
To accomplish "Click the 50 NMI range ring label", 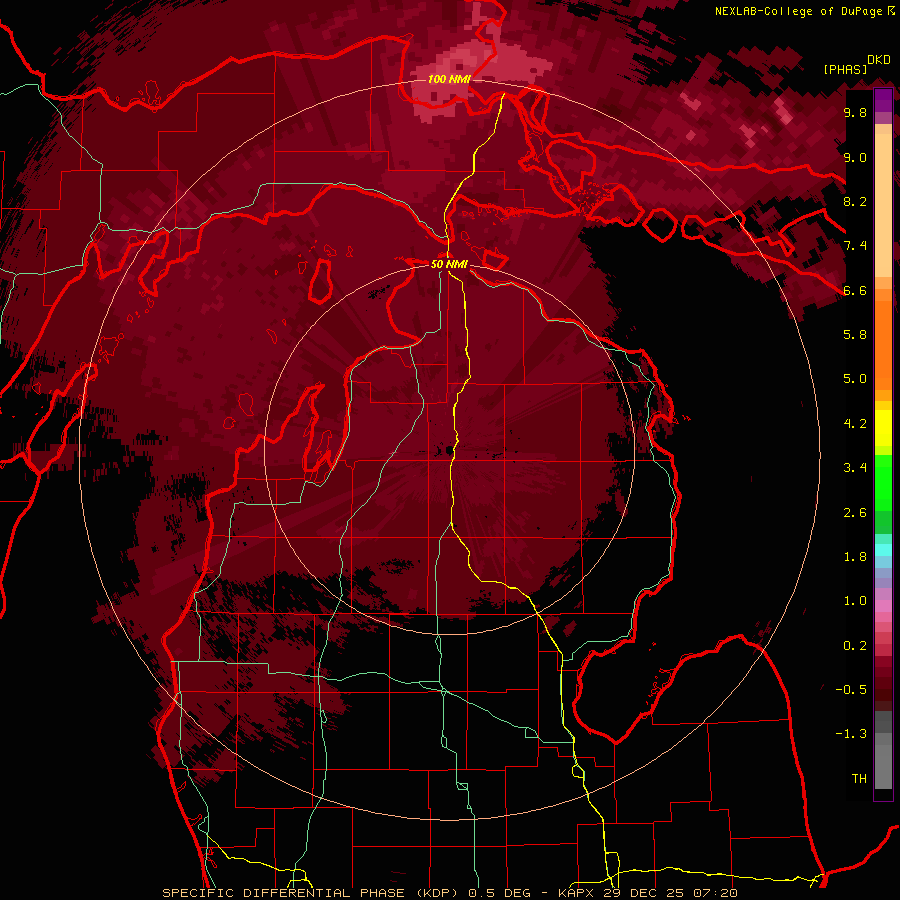I will [x=449, y=264].
